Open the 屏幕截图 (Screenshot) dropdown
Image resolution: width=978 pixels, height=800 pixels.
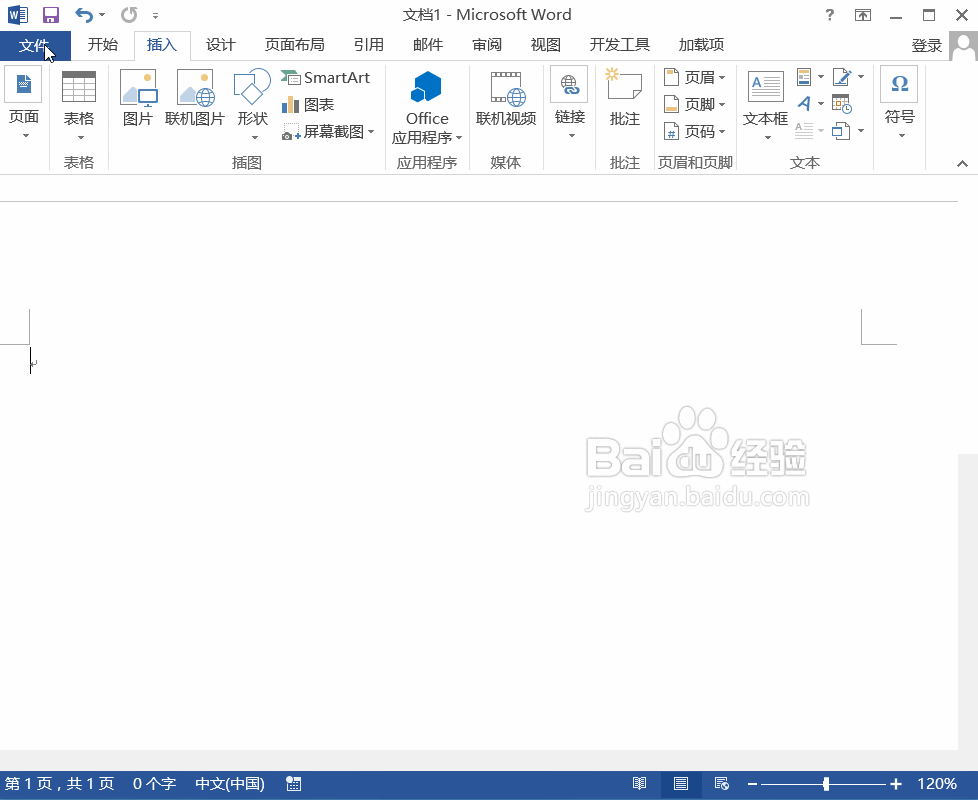click(328, 132)
